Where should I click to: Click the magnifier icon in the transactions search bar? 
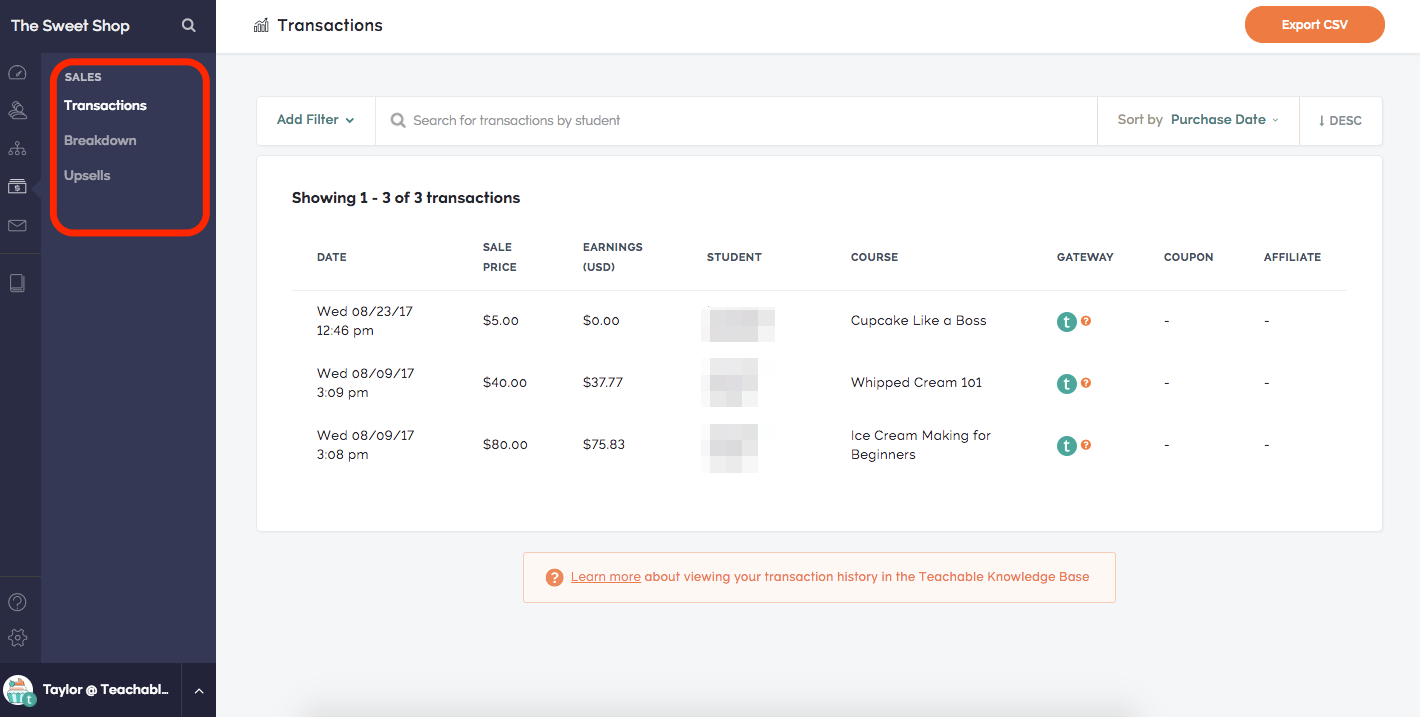[397, 120]
